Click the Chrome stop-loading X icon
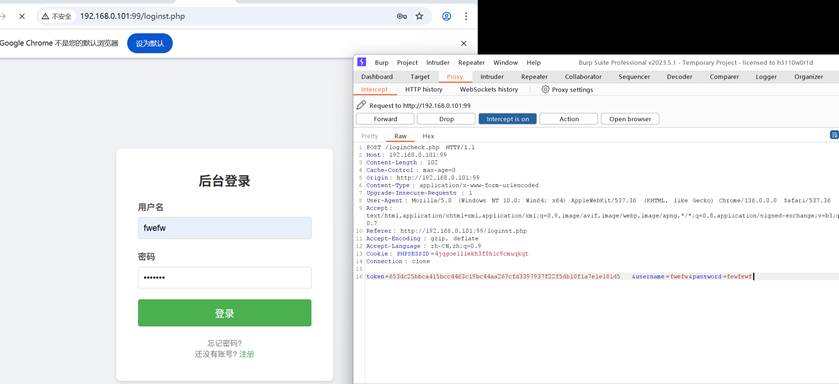This screenshot has height=384, width=839. click(x=21, y=17)
